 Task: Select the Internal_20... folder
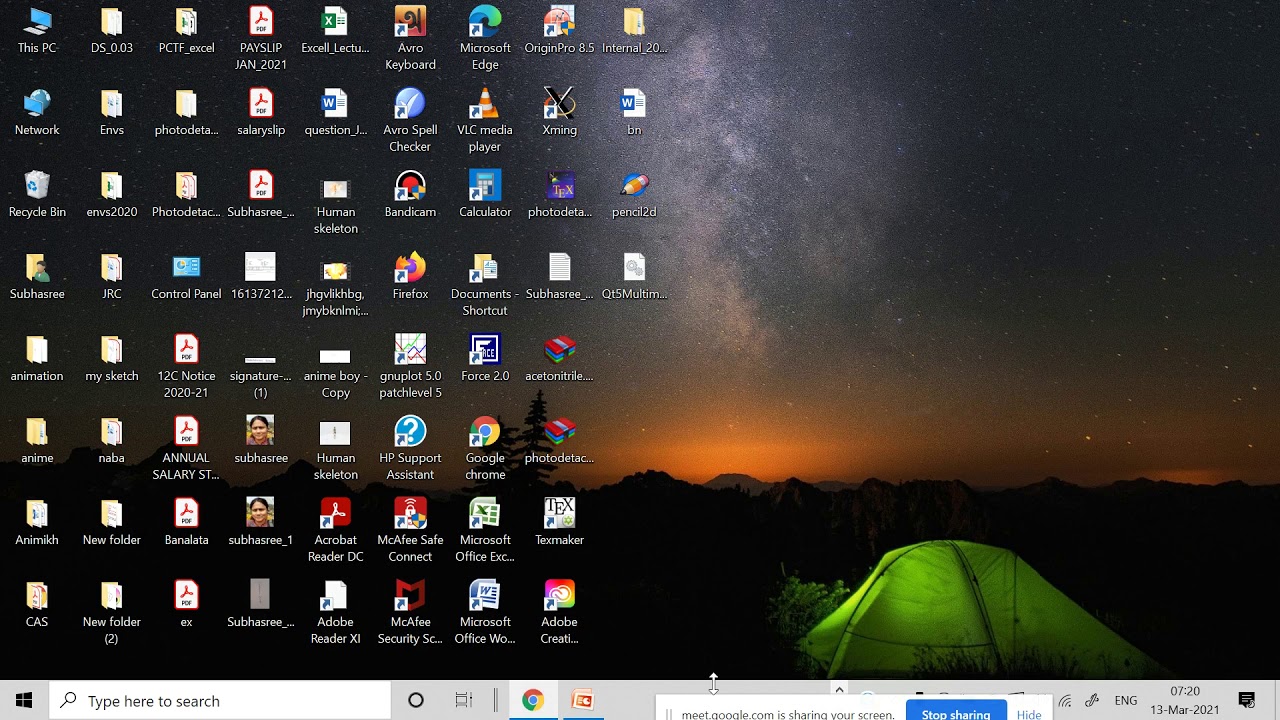click(634, 31)
